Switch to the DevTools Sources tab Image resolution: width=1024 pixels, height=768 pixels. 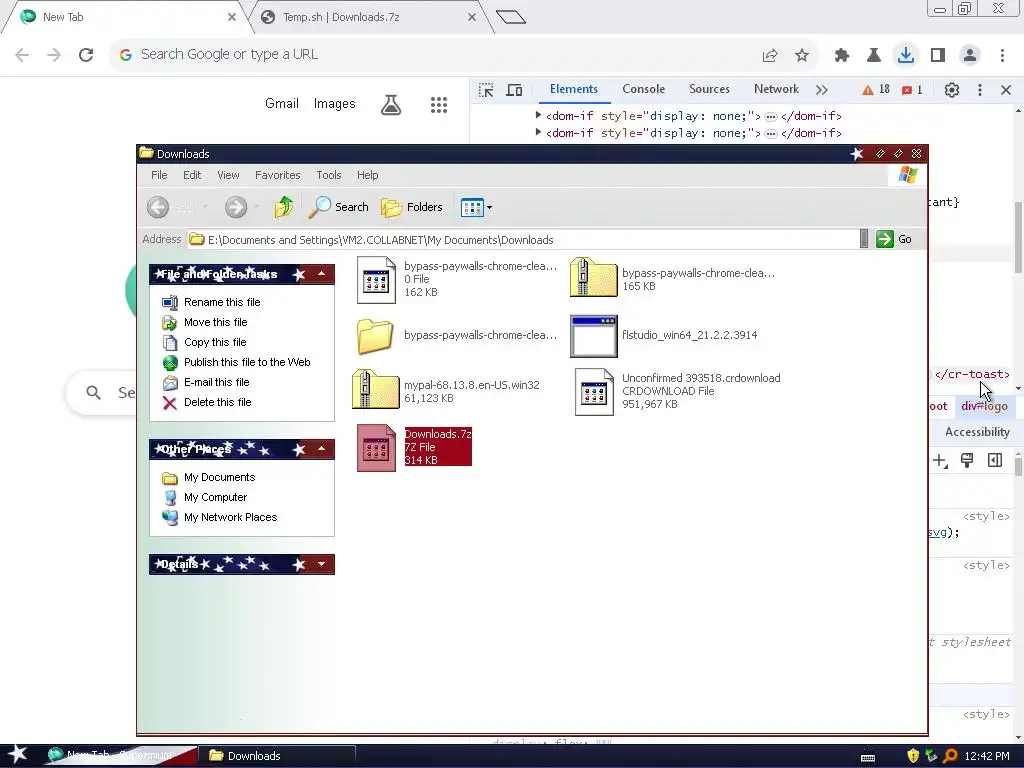click(709, 89)
